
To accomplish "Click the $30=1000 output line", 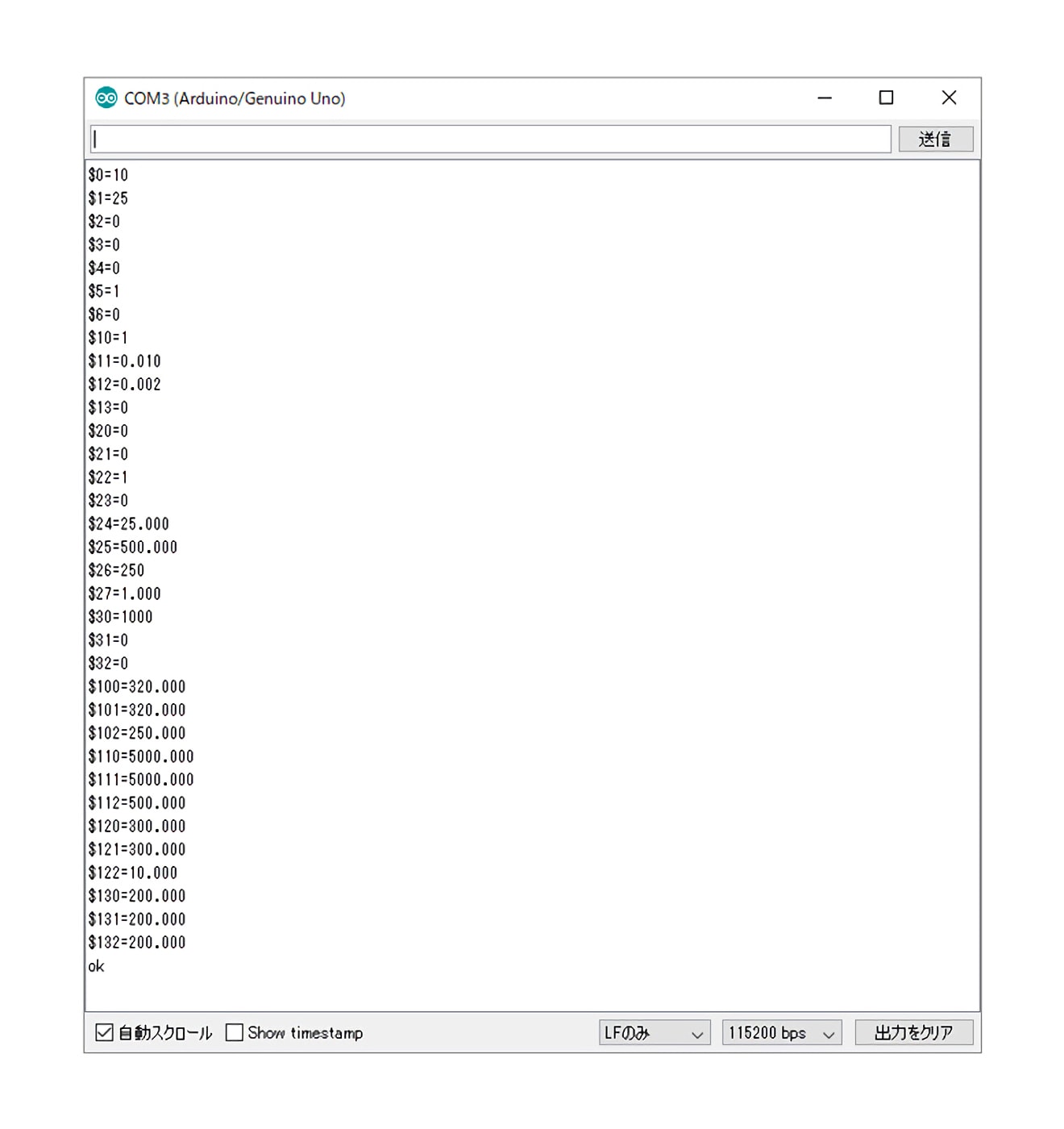I will coord(121,617).
